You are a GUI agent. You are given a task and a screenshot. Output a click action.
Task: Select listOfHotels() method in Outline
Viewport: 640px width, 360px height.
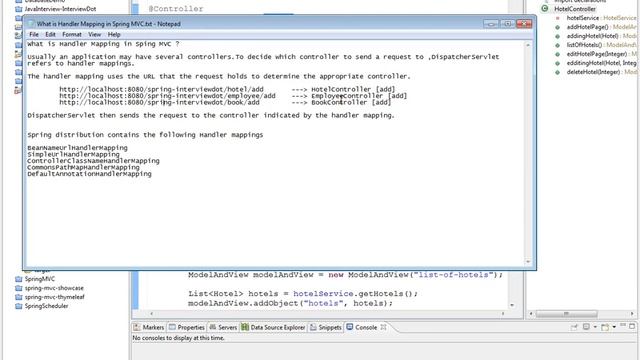tap(601, 45)
